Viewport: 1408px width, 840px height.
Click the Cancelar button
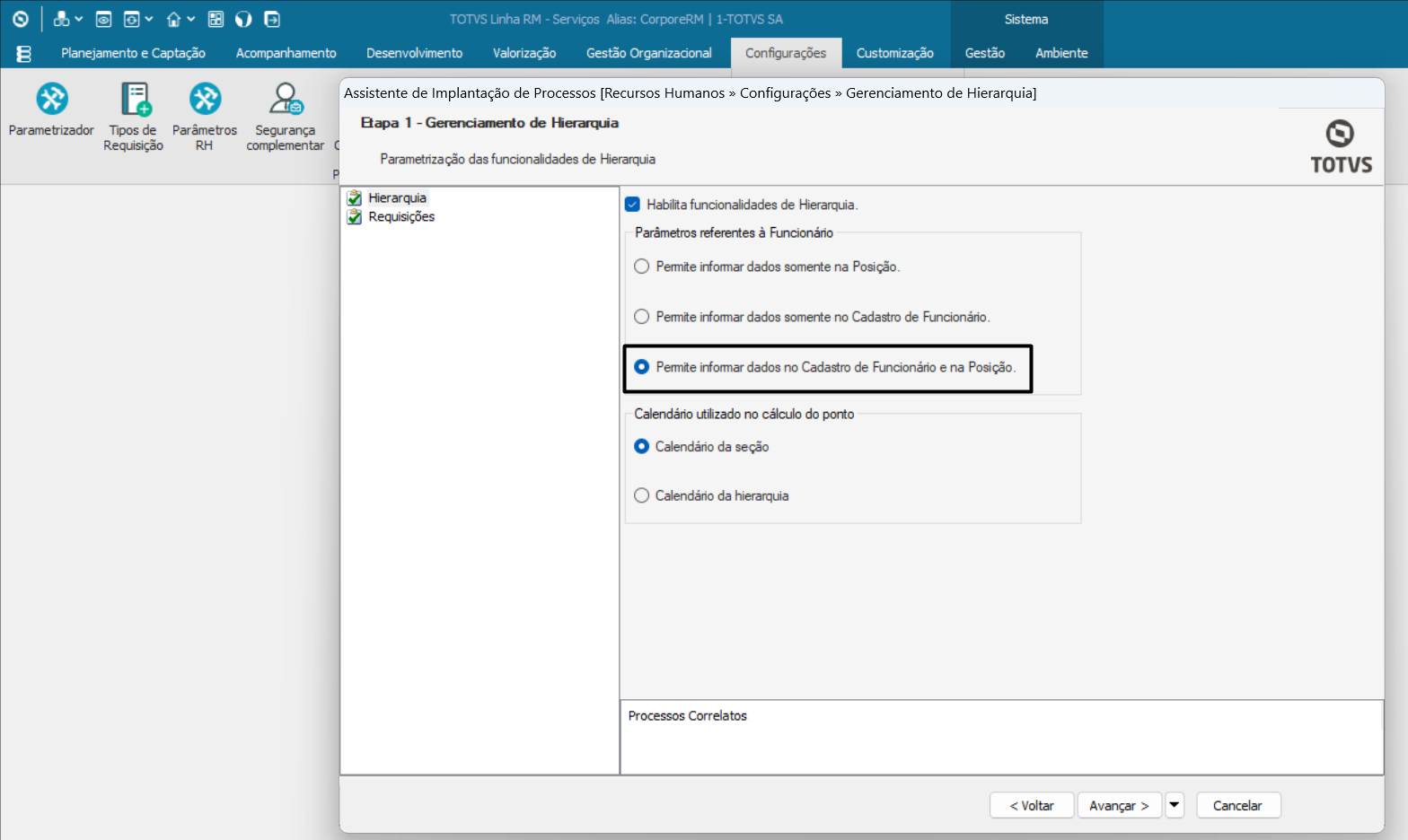pos(1237,805)
